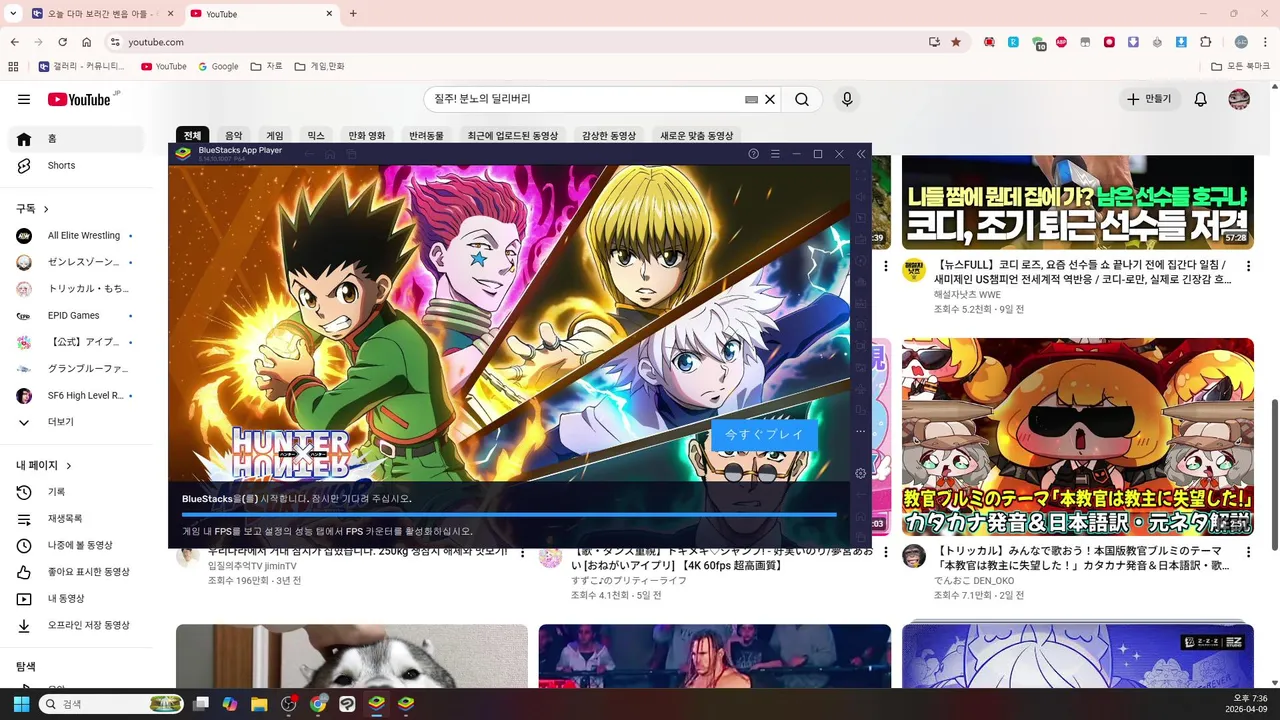
Task: Go to the browser home button
Action: [x=87, y=42]
